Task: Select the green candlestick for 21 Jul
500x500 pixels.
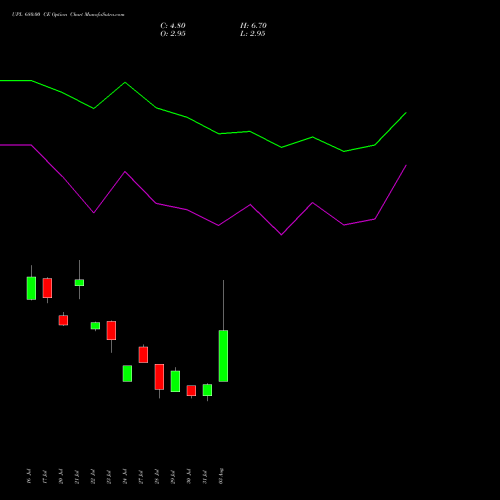Action: [79, 283]
